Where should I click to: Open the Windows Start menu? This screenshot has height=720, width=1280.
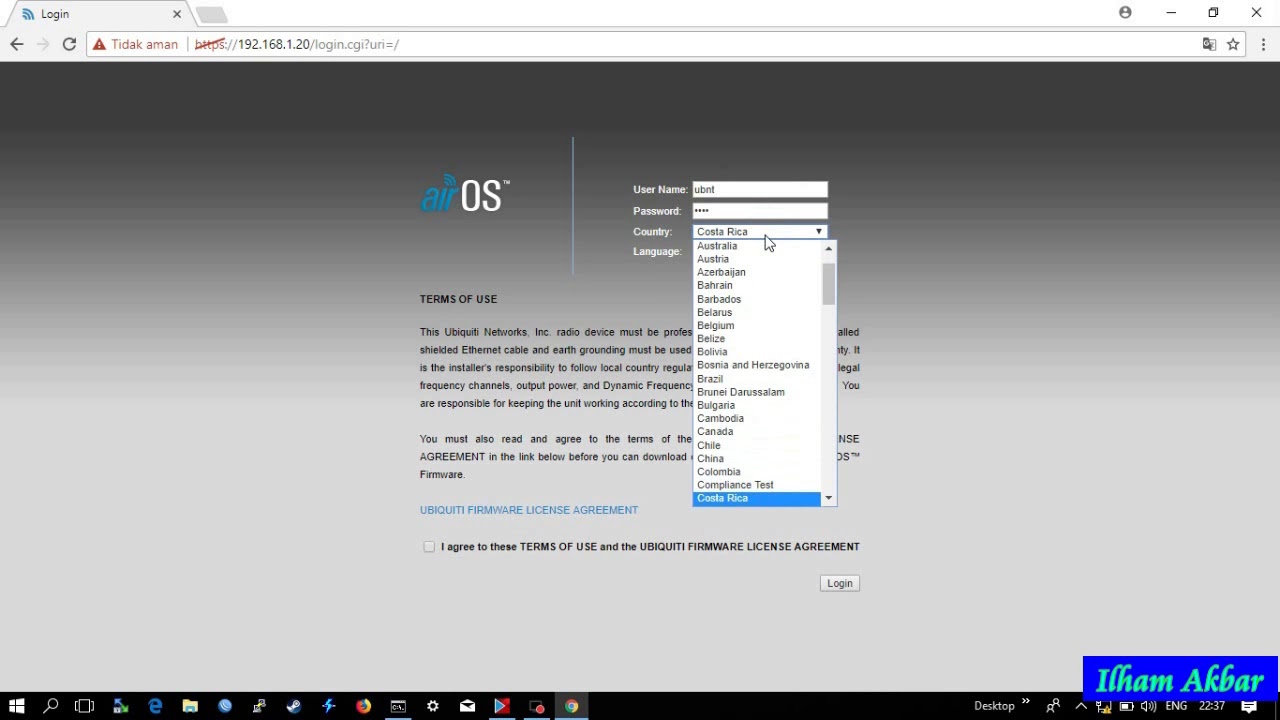(x=17, y=706)
